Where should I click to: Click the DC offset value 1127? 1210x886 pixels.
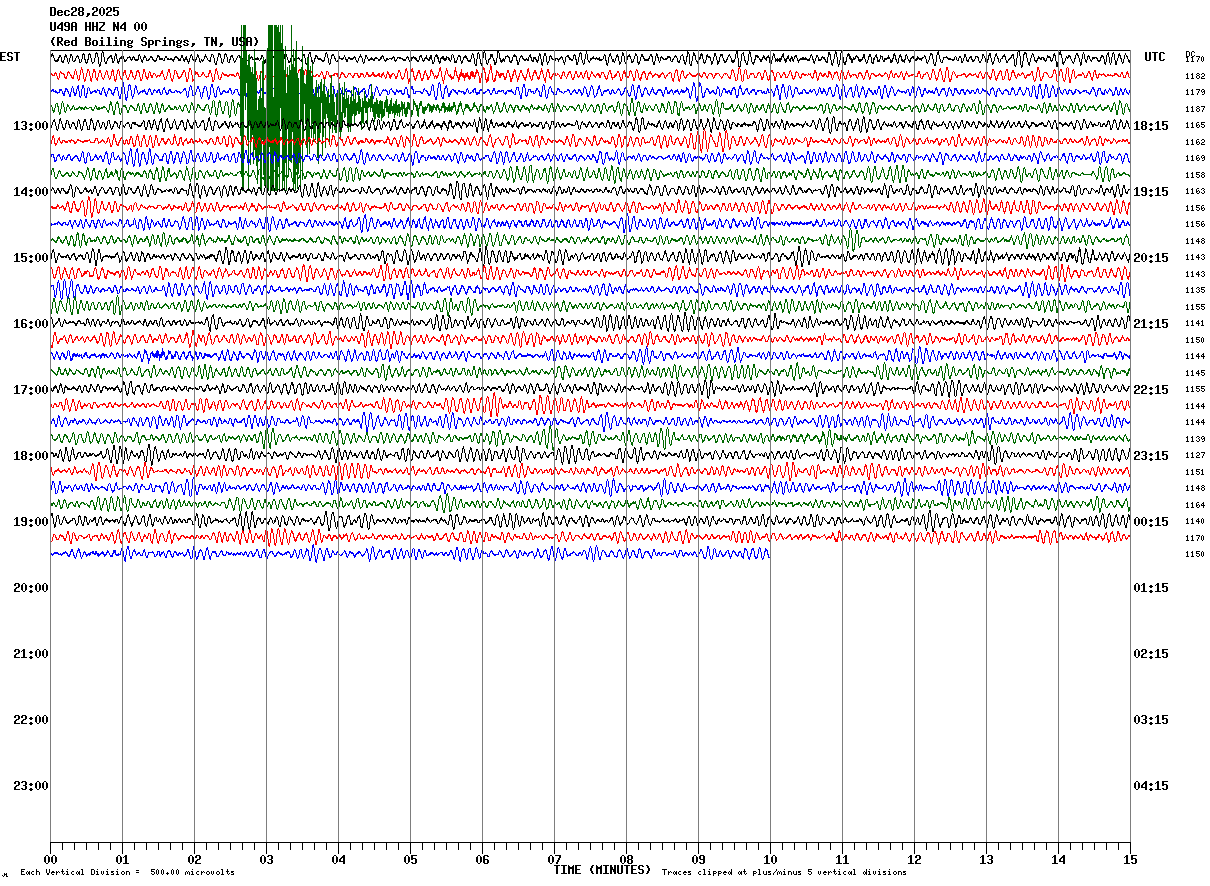point(1195,455)
